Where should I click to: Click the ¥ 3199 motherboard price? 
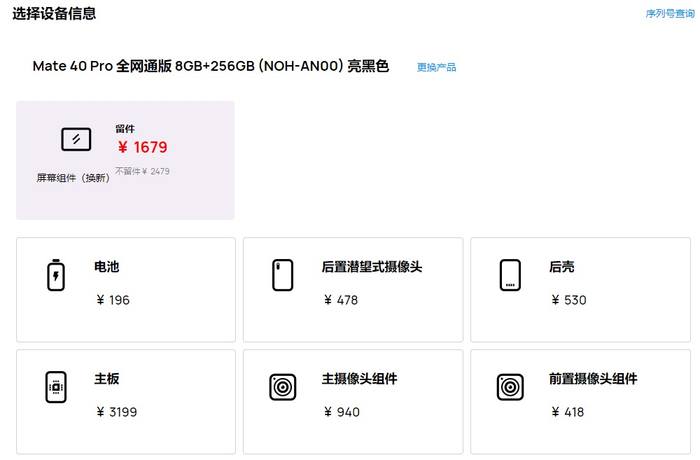(116, 412)
